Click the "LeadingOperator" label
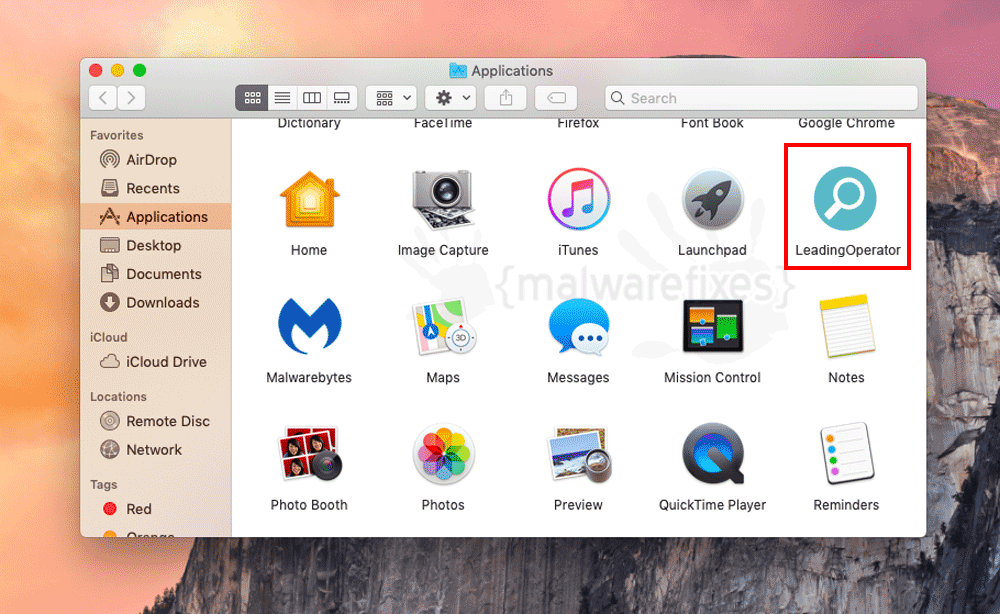Image resolution: width=1000 pixels, height=614 pixels. coord(848,250)
